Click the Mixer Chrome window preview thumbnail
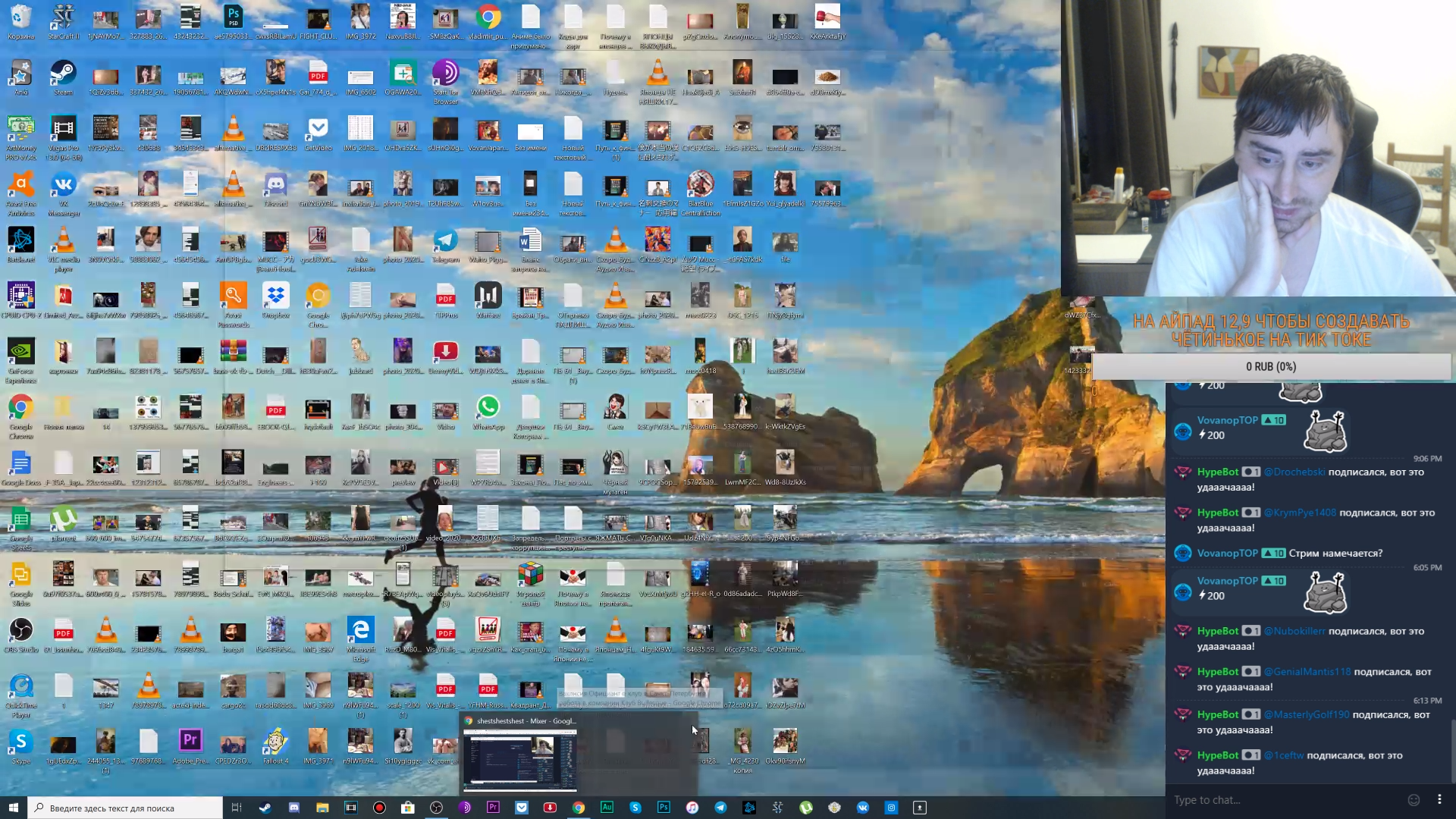Viewport: 1456px width, 819px height. [x=519, y=760]
